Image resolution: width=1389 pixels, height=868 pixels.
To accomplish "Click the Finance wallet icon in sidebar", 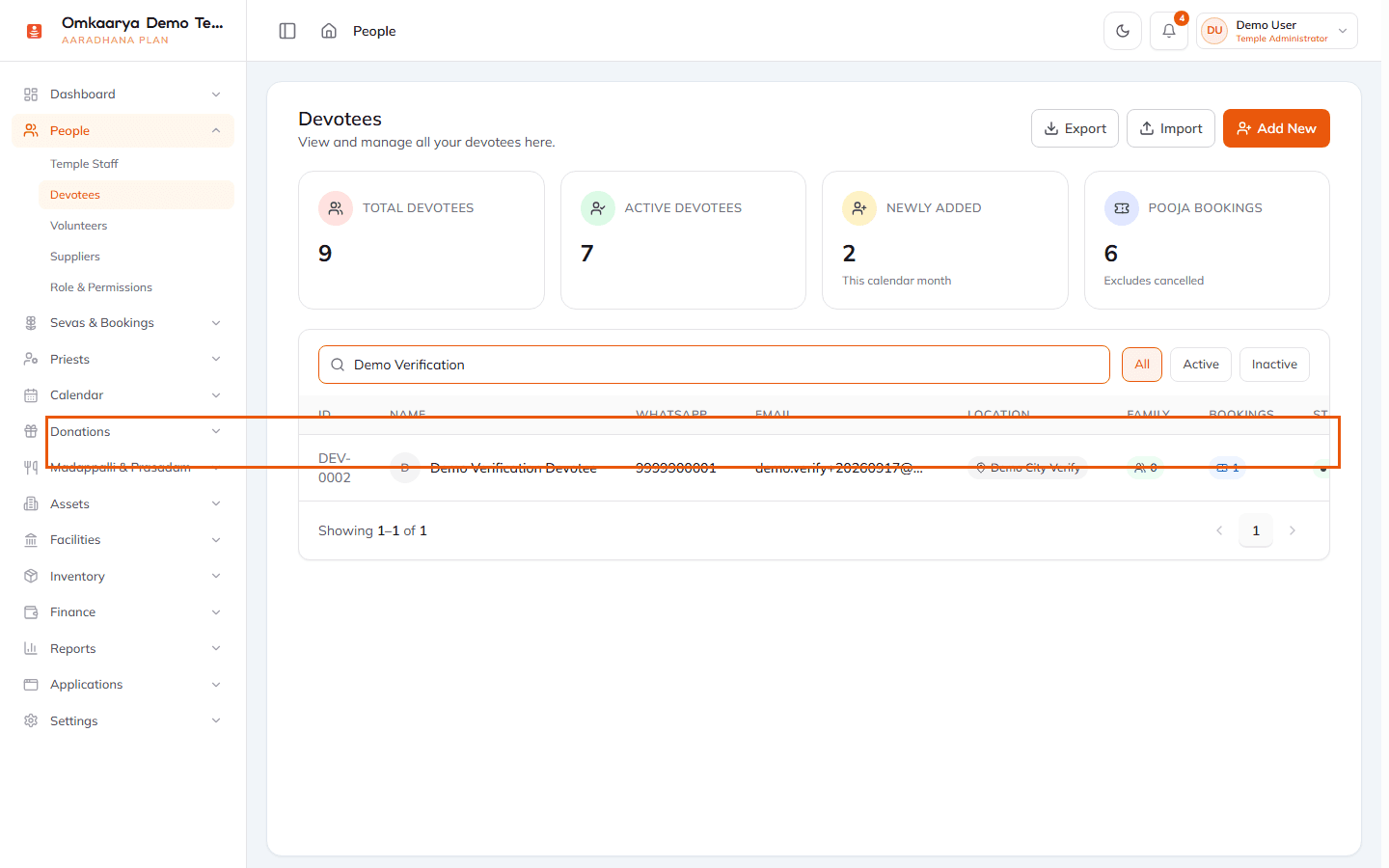I will pos(31,612).
